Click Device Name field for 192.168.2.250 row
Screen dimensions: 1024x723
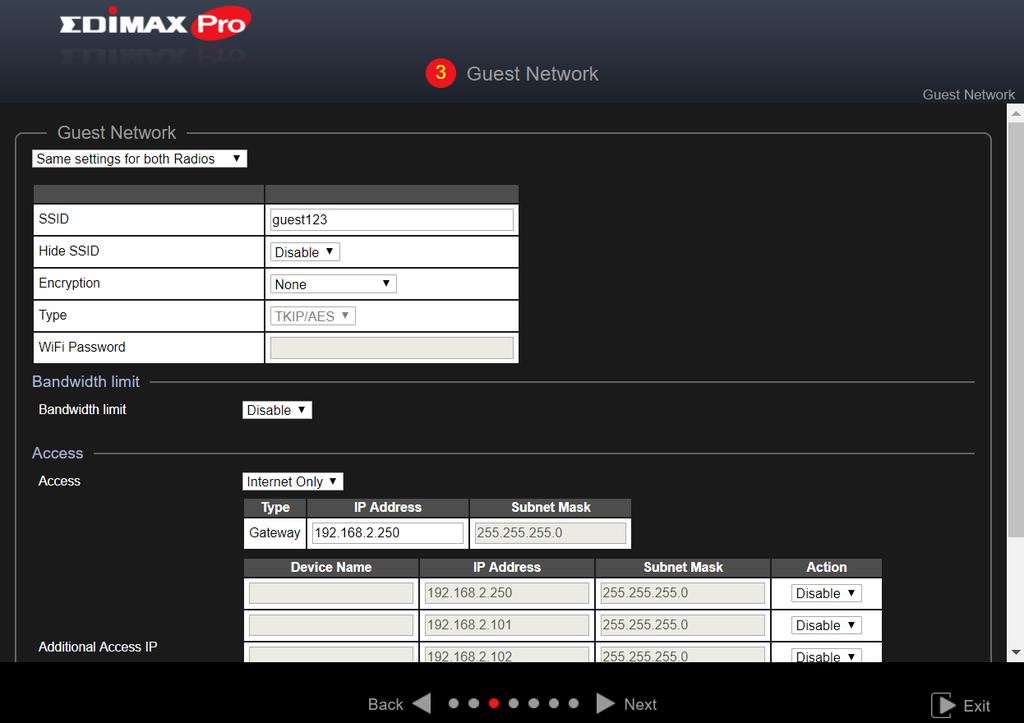331,593
